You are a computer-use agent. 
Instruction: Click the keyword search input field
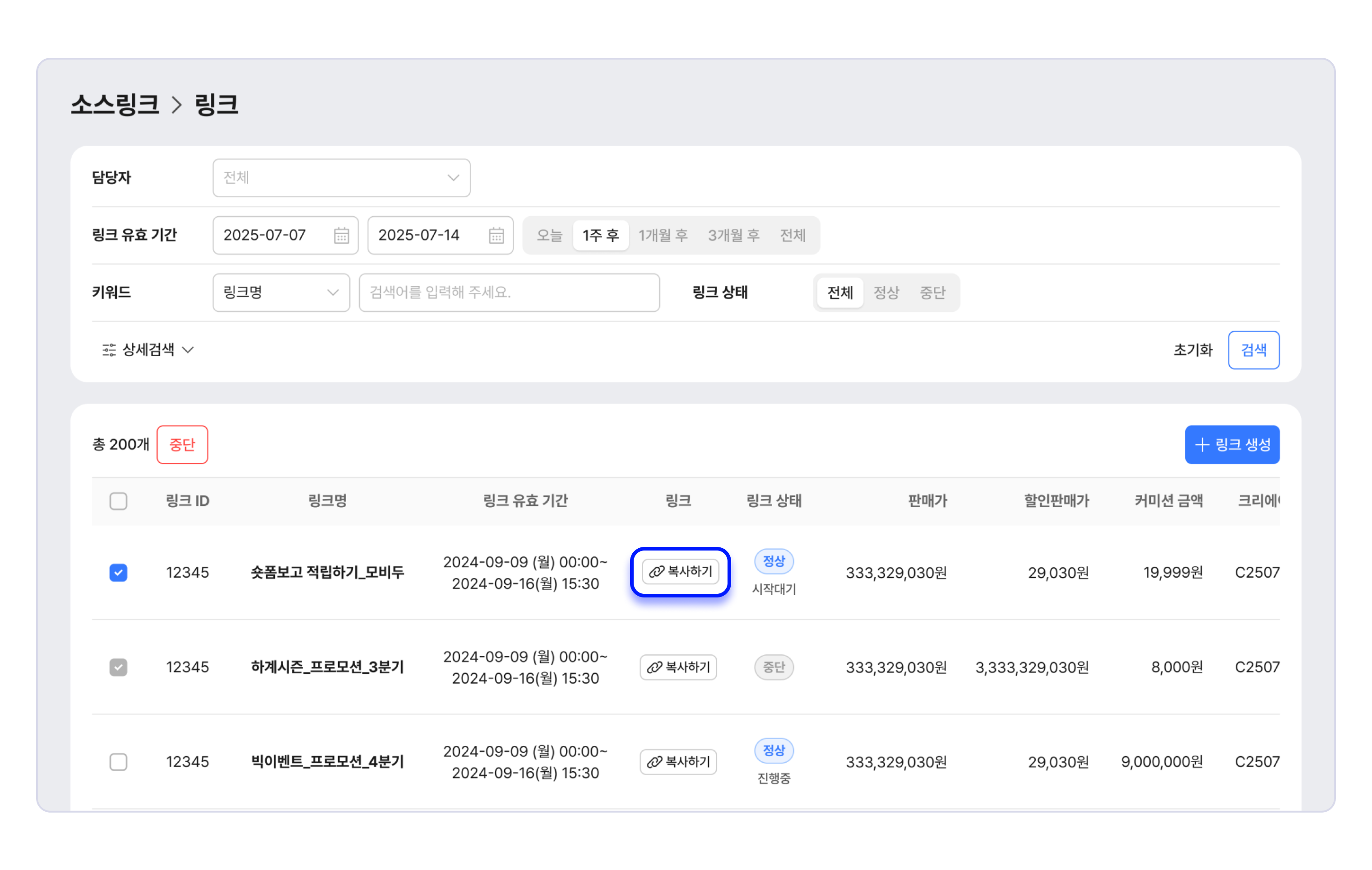(x=509, y=293)
